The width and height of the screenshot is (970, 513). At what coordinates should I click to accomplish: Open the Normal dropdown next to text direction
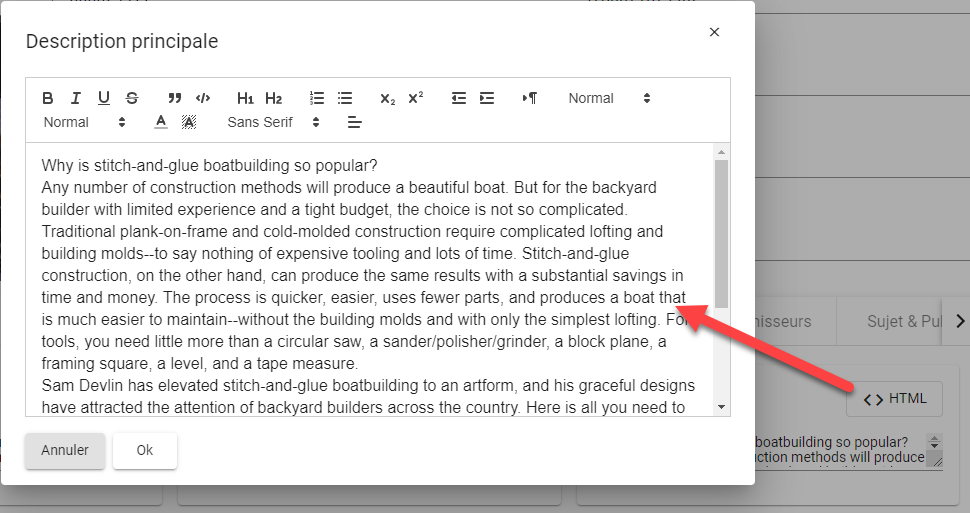click(609, 98)
